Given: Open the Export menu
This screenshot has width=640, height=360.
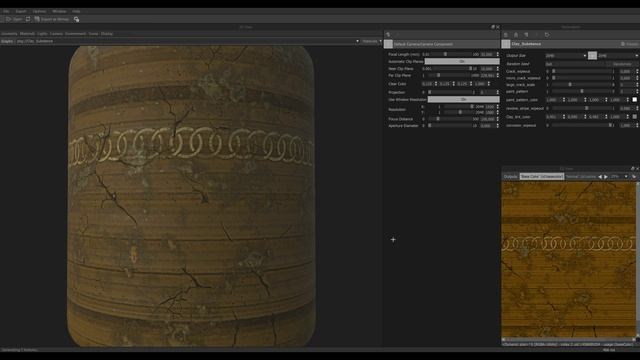Looking at the screenshot, I should (21, 11).
